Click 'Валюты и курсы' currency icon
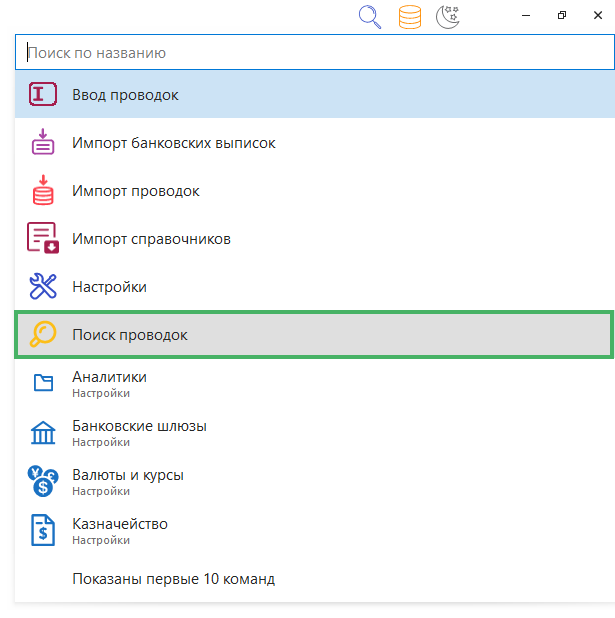Screen dimensions: 615x618 click(43, 481)
